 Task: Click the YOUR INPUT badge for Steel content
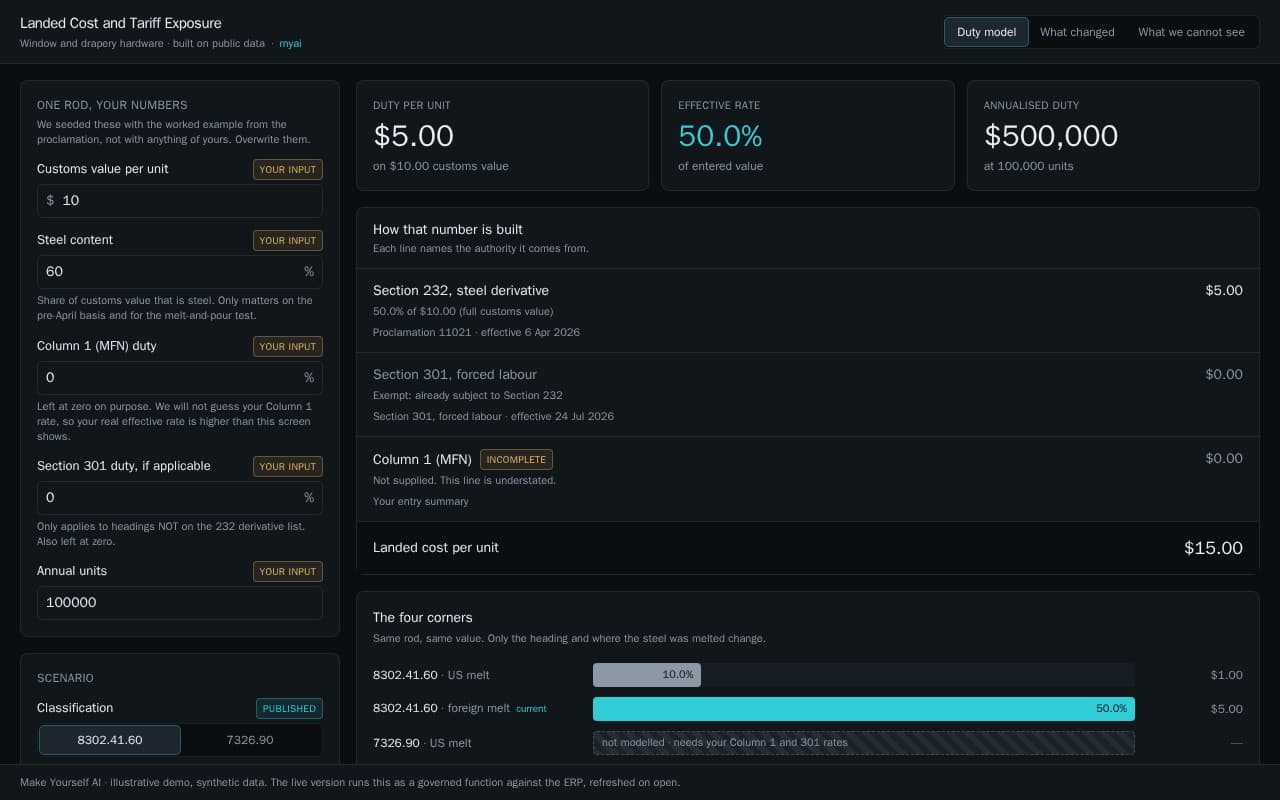pyautogui.click(x=288, y=240)
